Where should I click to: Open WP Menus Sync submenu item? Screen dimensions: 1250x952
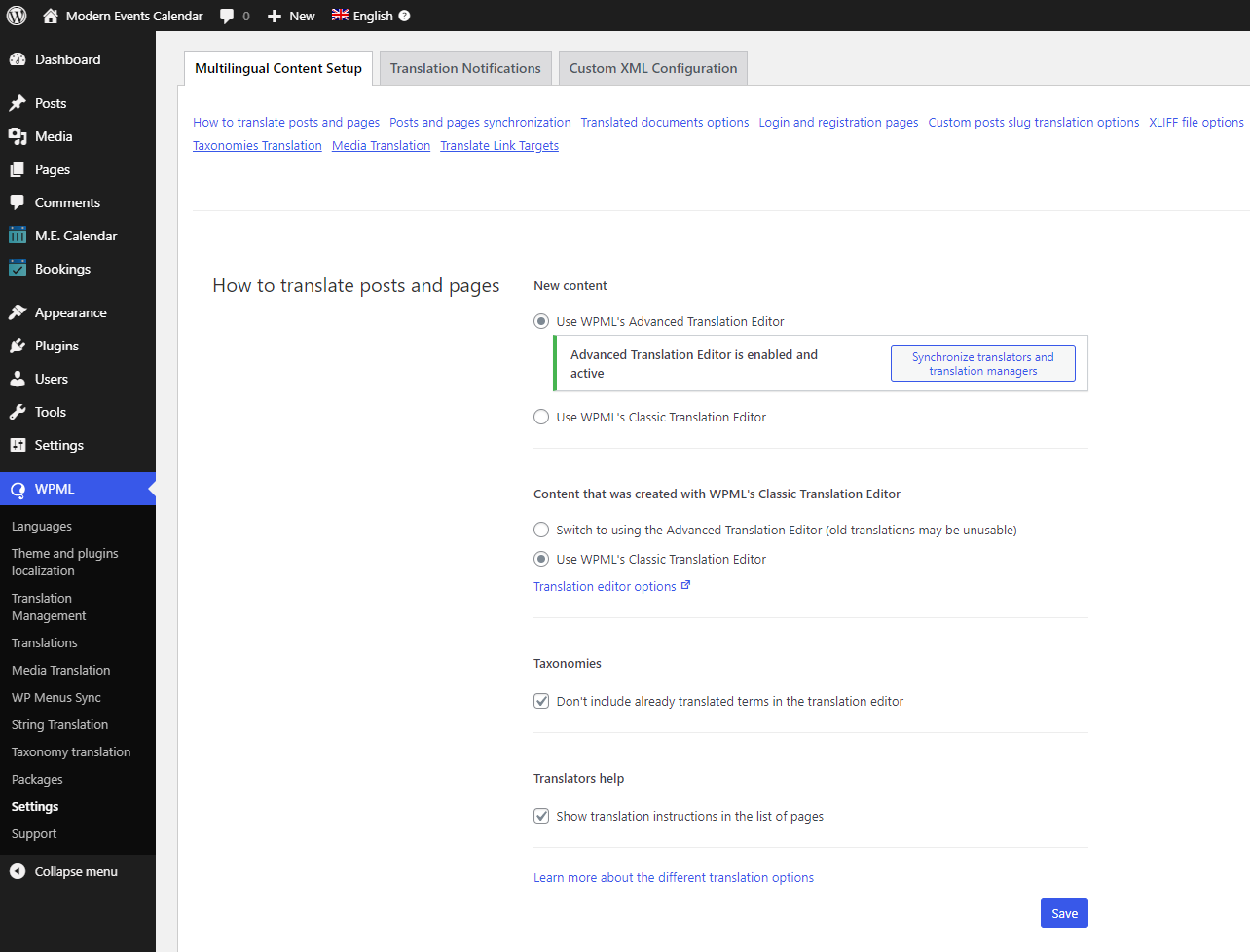click(56, 698)
